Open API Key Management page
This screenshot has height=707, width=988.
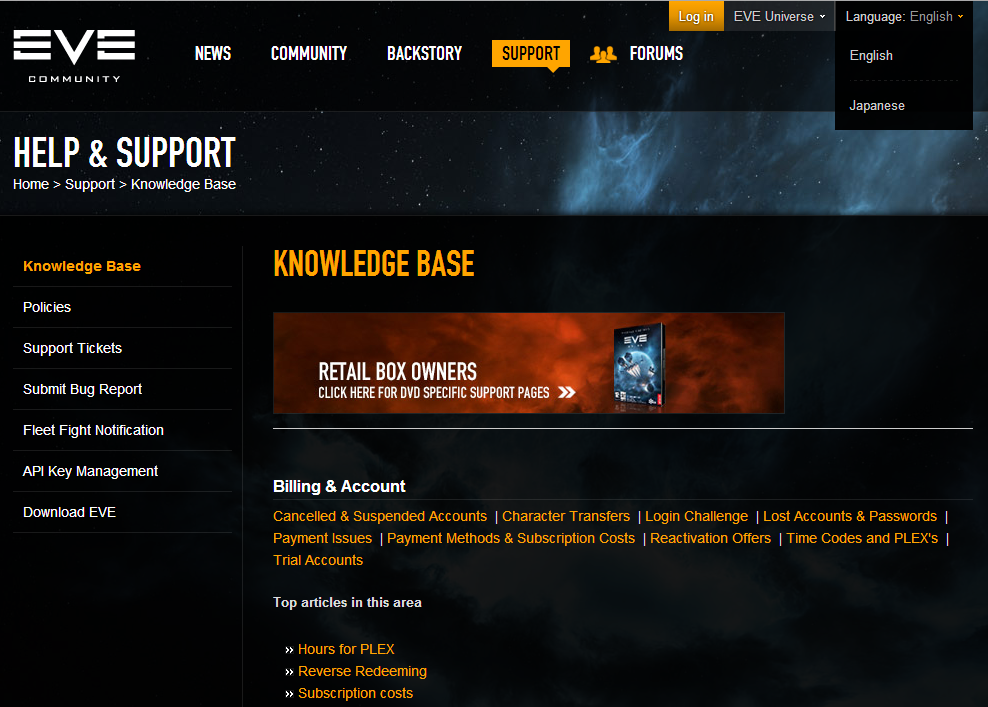(x=90, y=471)
